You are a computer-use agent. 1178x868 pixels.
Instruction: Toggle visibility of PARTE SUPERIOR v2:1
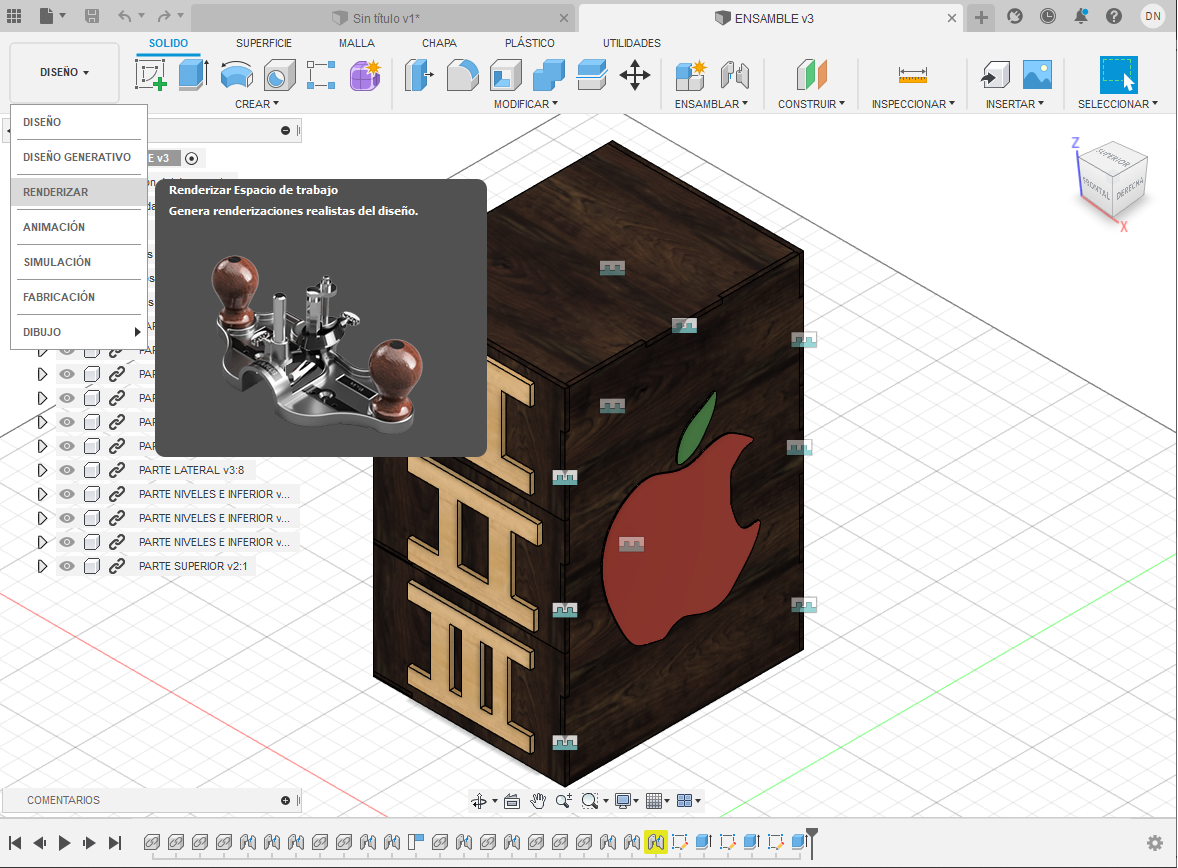[x=67, y=566]
